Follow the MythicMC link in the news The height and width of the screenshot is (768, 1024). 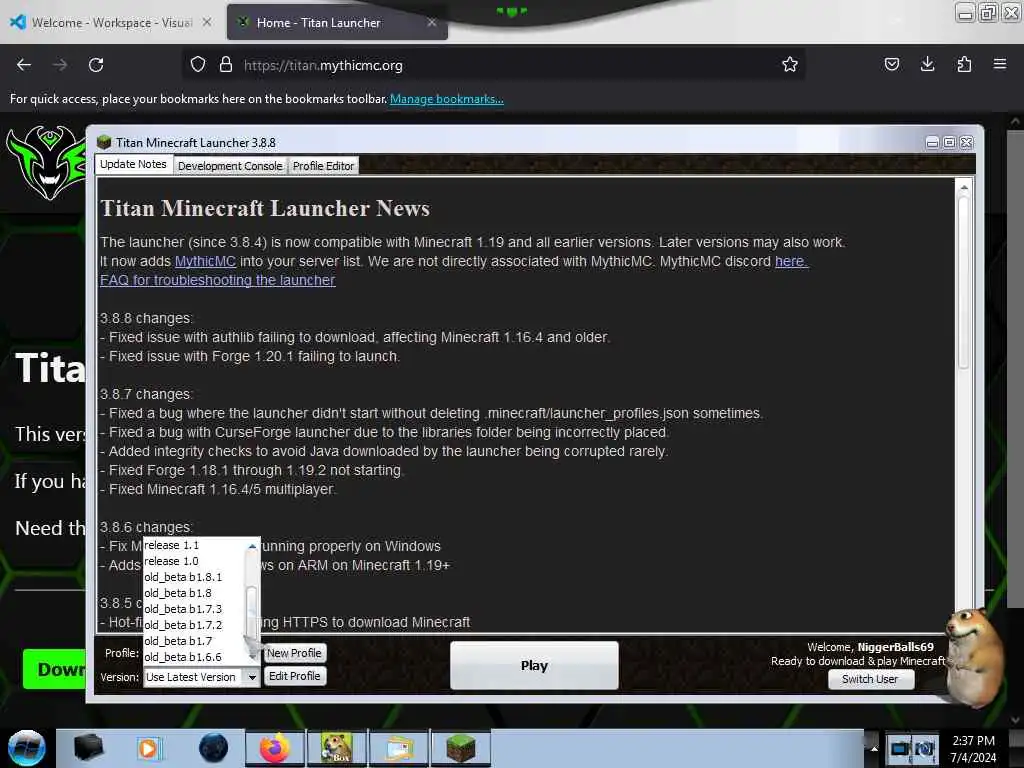click(205, 261)
